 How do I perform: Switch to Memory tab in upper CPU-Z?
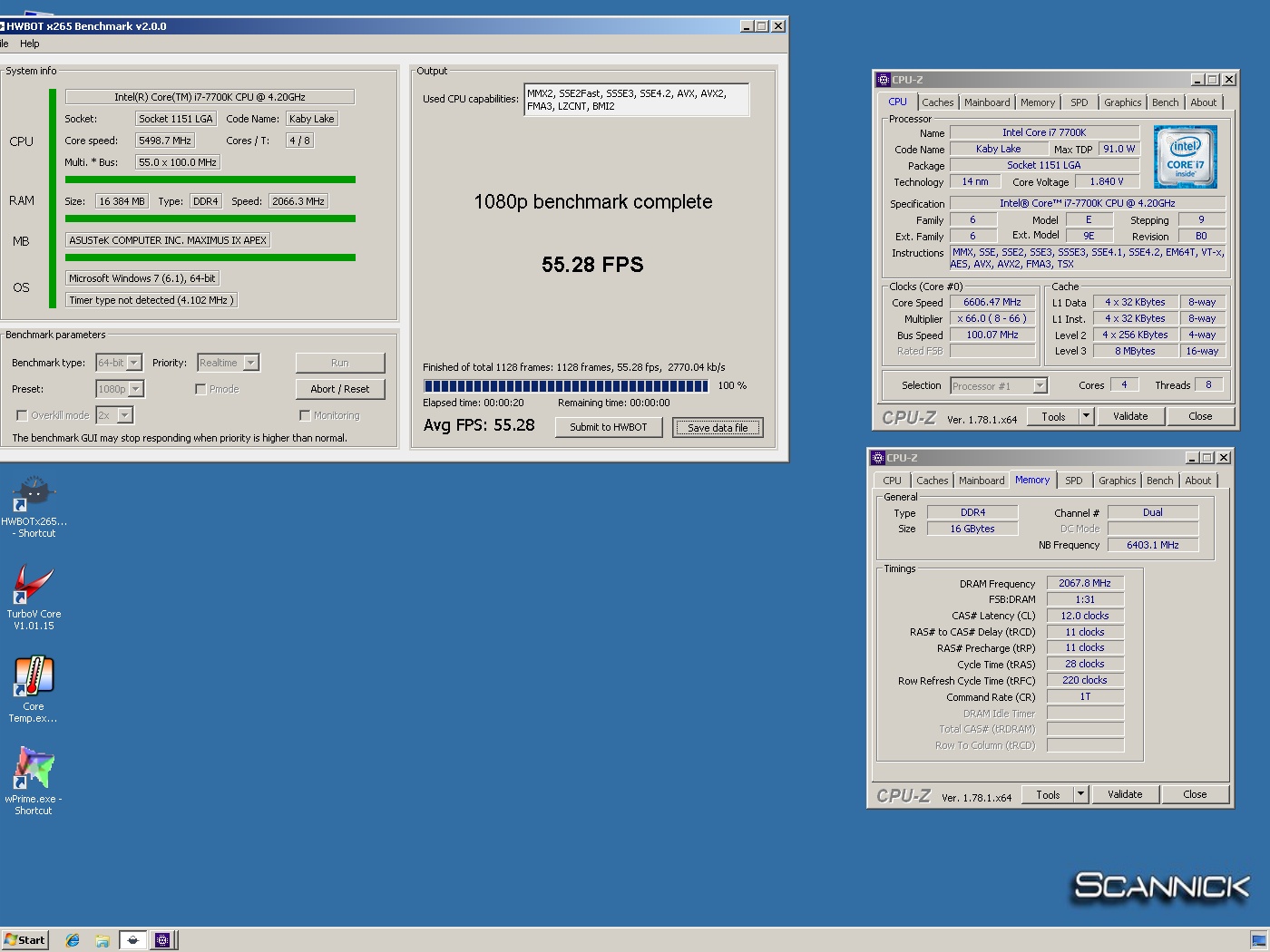1038,103
